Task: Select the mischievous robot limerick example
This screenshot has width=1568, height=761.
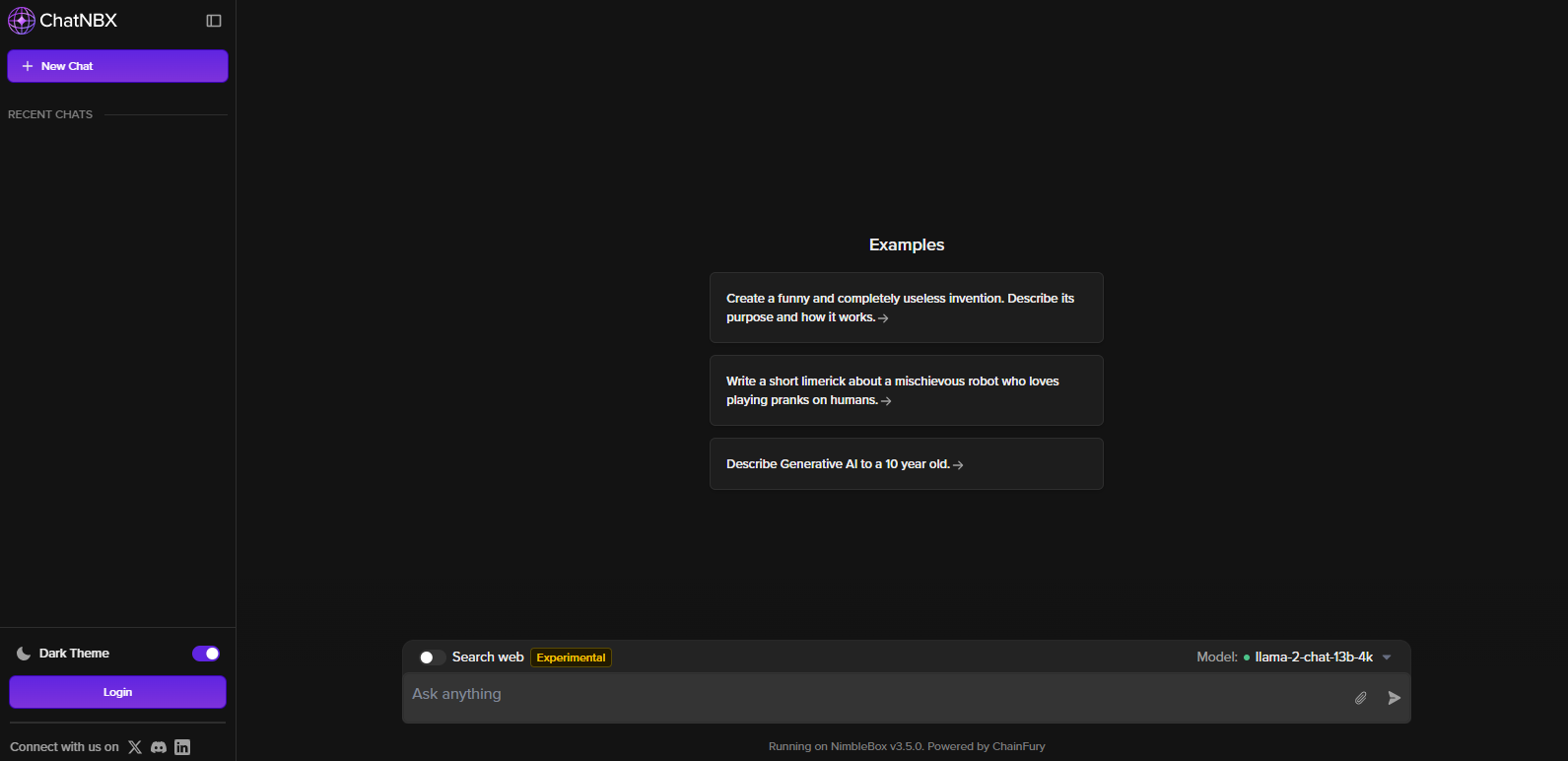Action: (907, 390)
